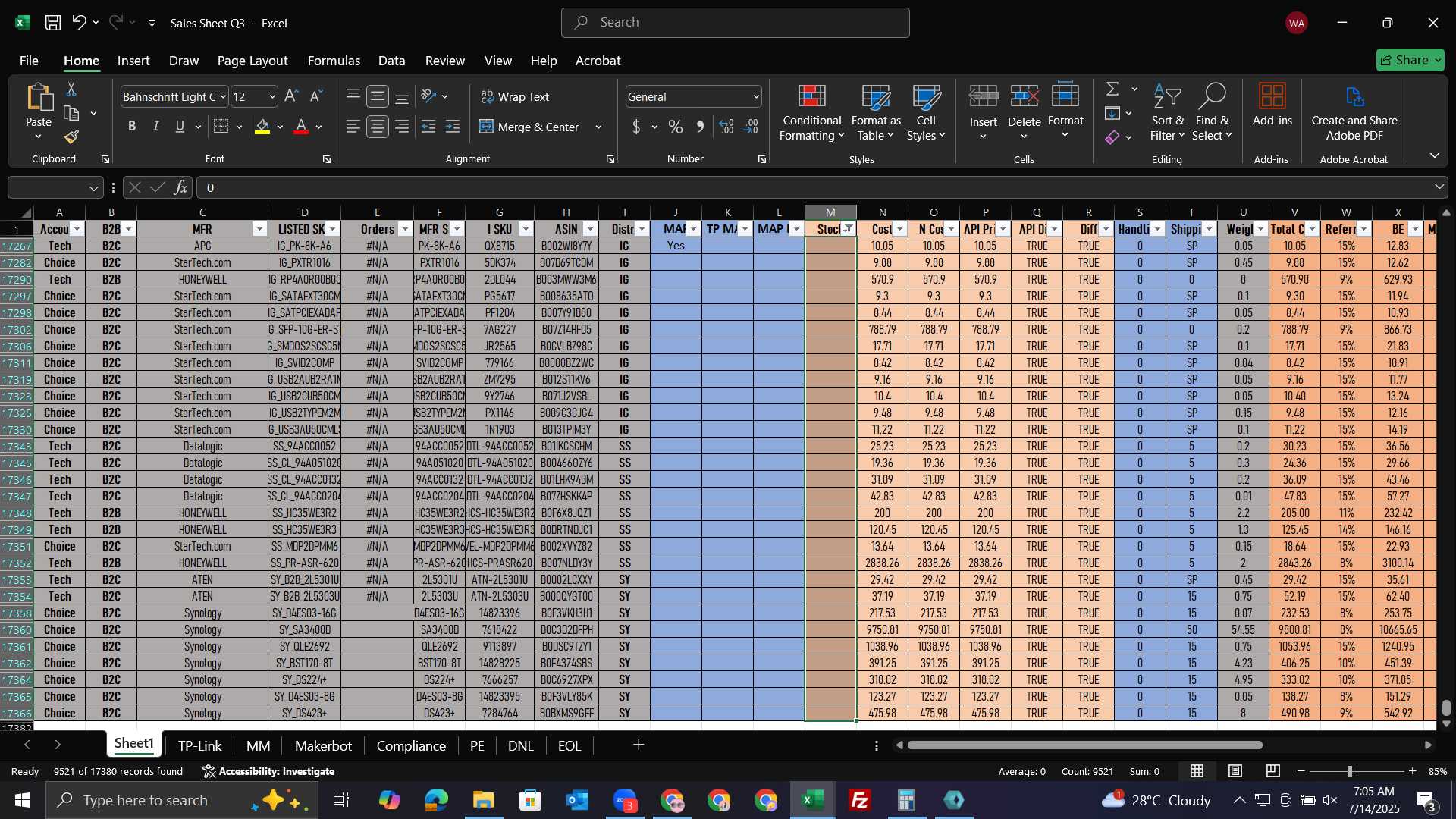Toggle Align Right
The height and width of the screenshot is (819, 1456).
click(402, 127)
